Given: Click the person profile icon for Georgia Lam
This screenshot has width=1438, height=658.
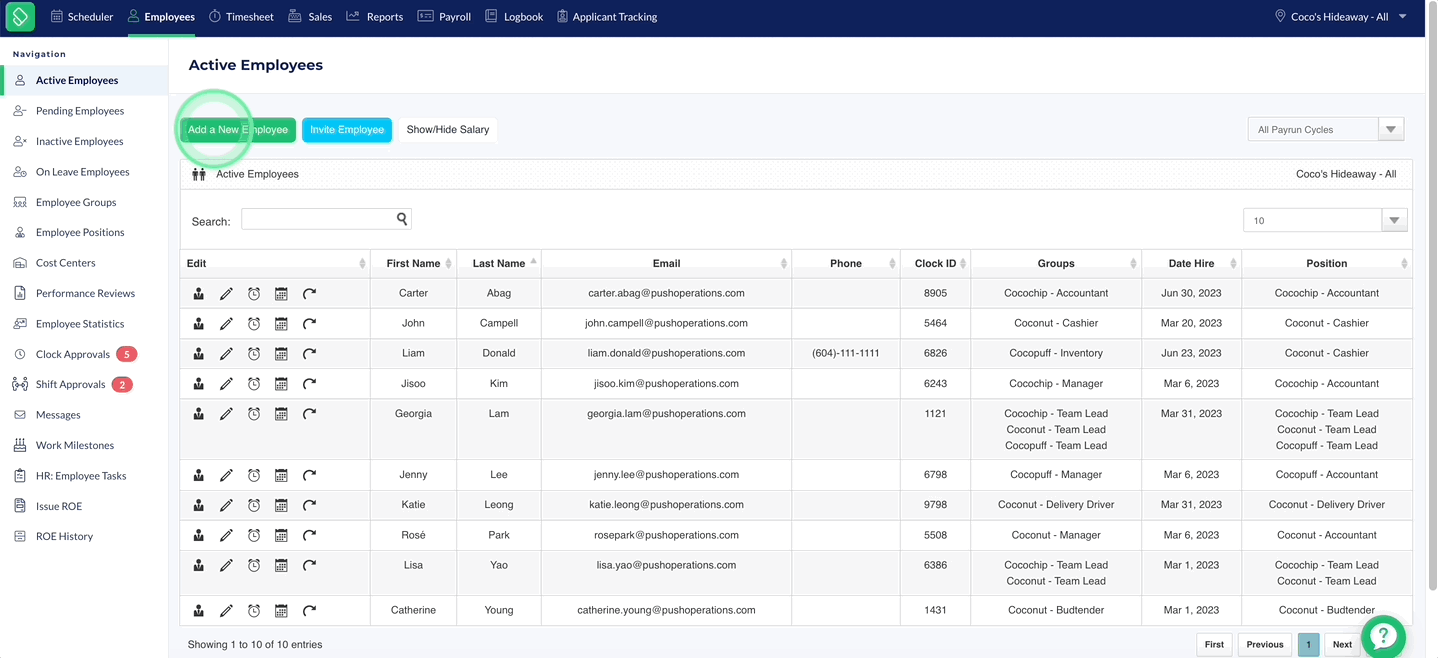Looking at the screenshot, I should 199,414.
